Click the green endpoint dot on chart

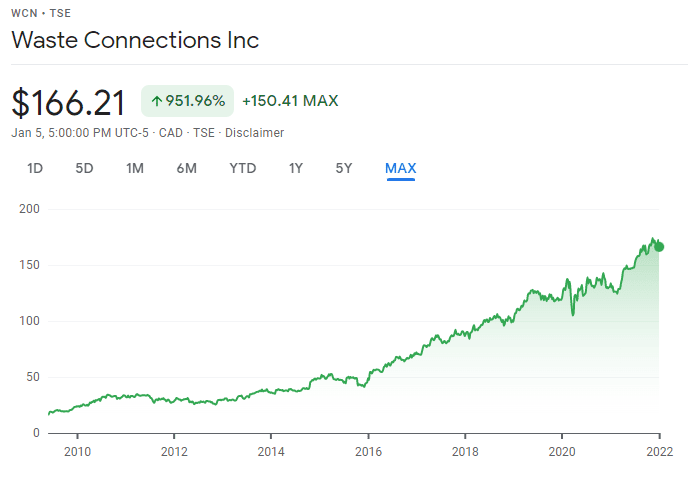(x=659, y=247)
